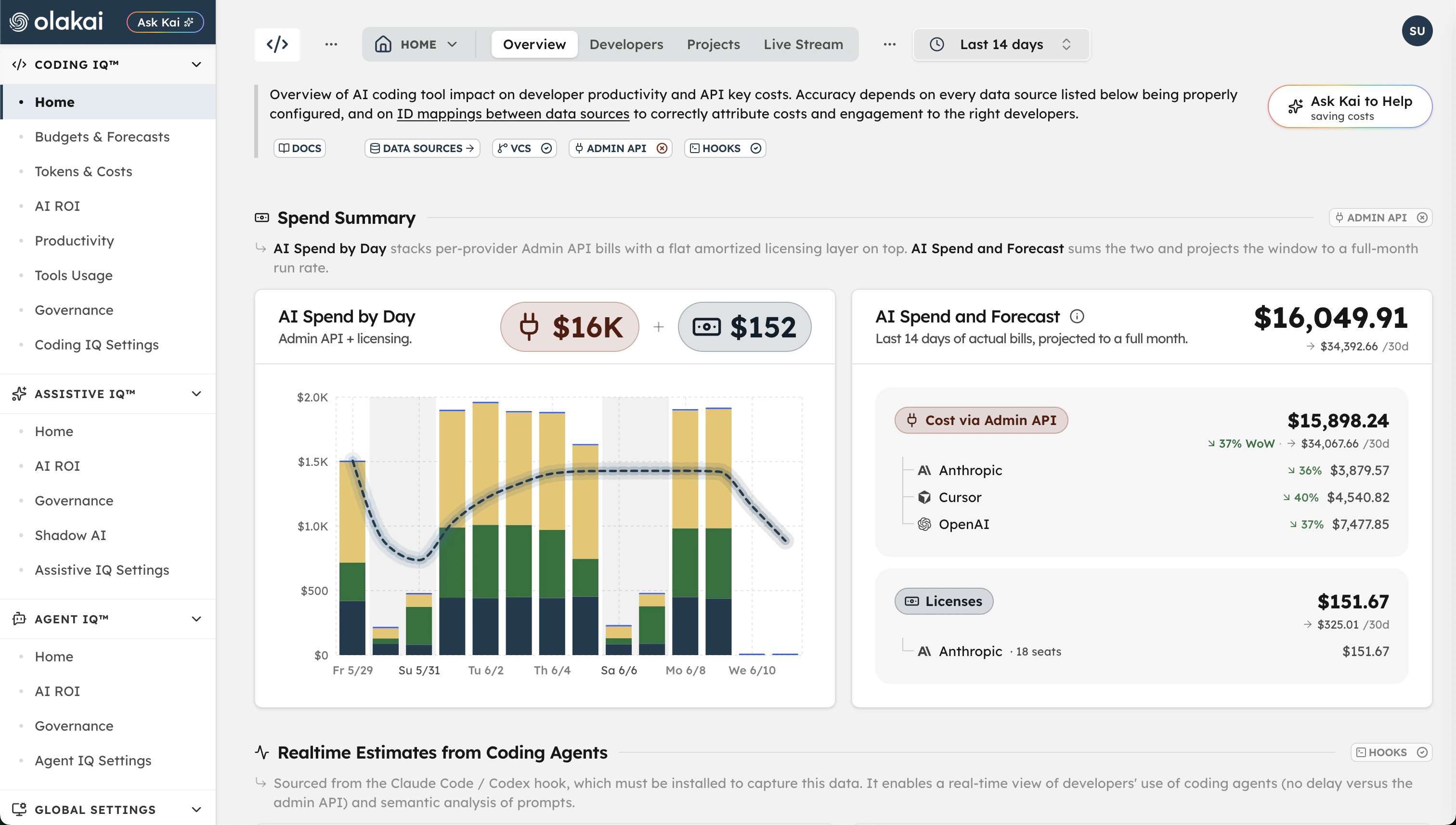This screenshot has width=1456, height=825.
Task: Collapse the AGENT IQ section
Action: pyautogui.click(x=108, y=619)
